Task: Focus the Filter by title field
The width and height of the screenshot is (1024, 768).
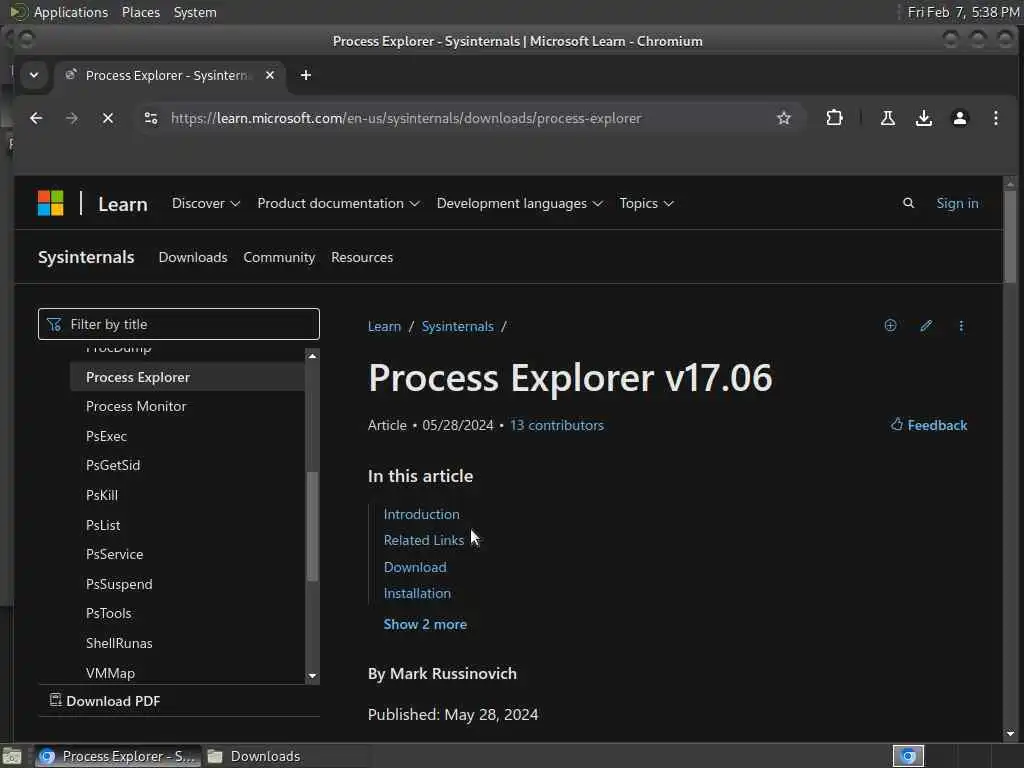Action: [179, 324]
